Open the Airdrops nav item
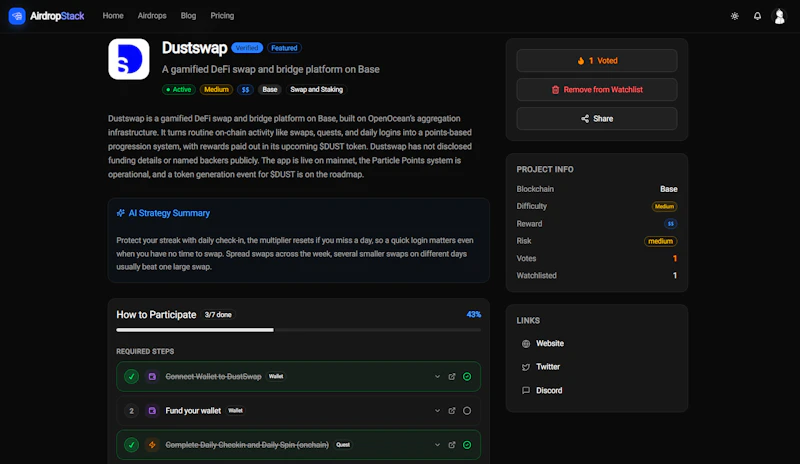This screenshot has height=464, width=800. tap(152, 16)
